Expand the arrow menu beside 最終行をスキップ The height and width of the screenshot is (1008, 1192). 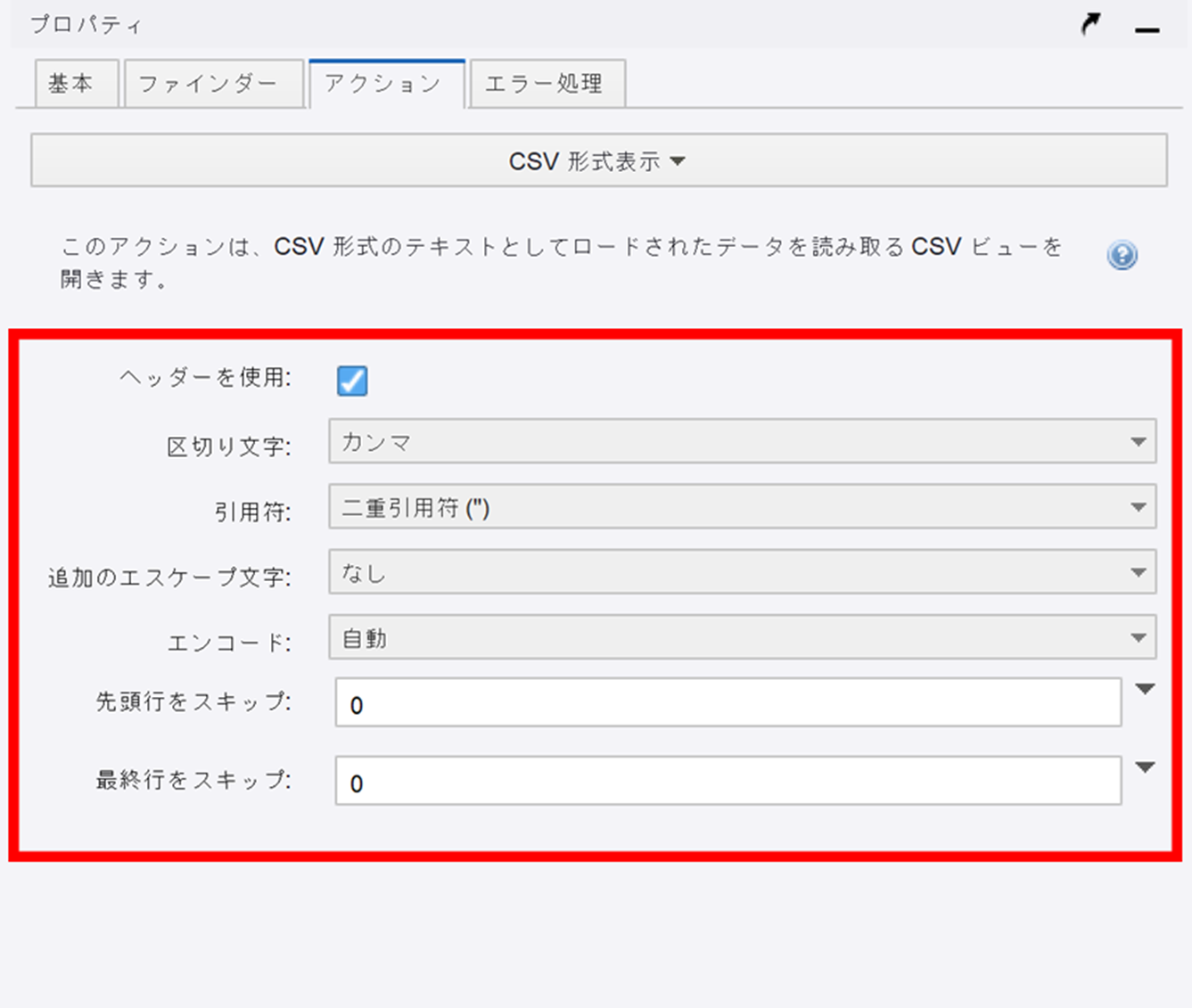click(1146, 767)
